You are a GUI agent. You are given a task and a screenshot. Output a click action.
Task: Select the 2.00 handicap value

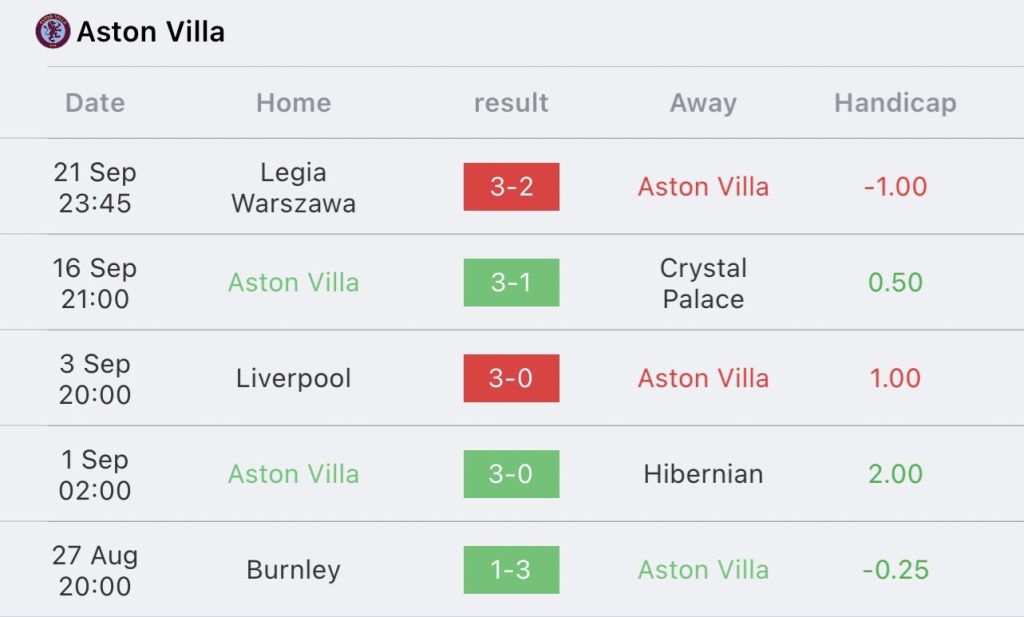coord(895,474)
